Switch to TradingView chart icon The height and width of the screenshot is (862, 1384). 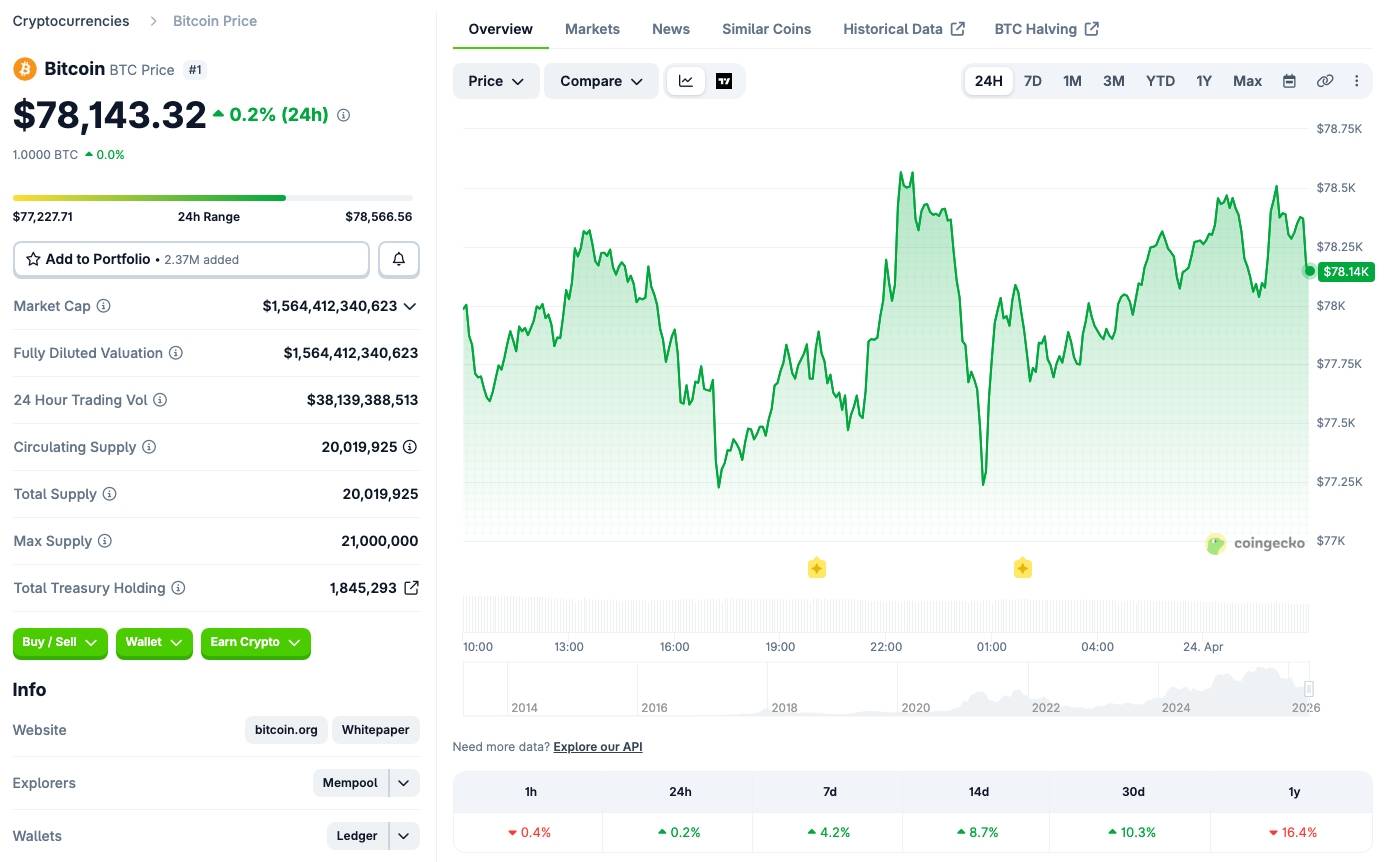724,81
